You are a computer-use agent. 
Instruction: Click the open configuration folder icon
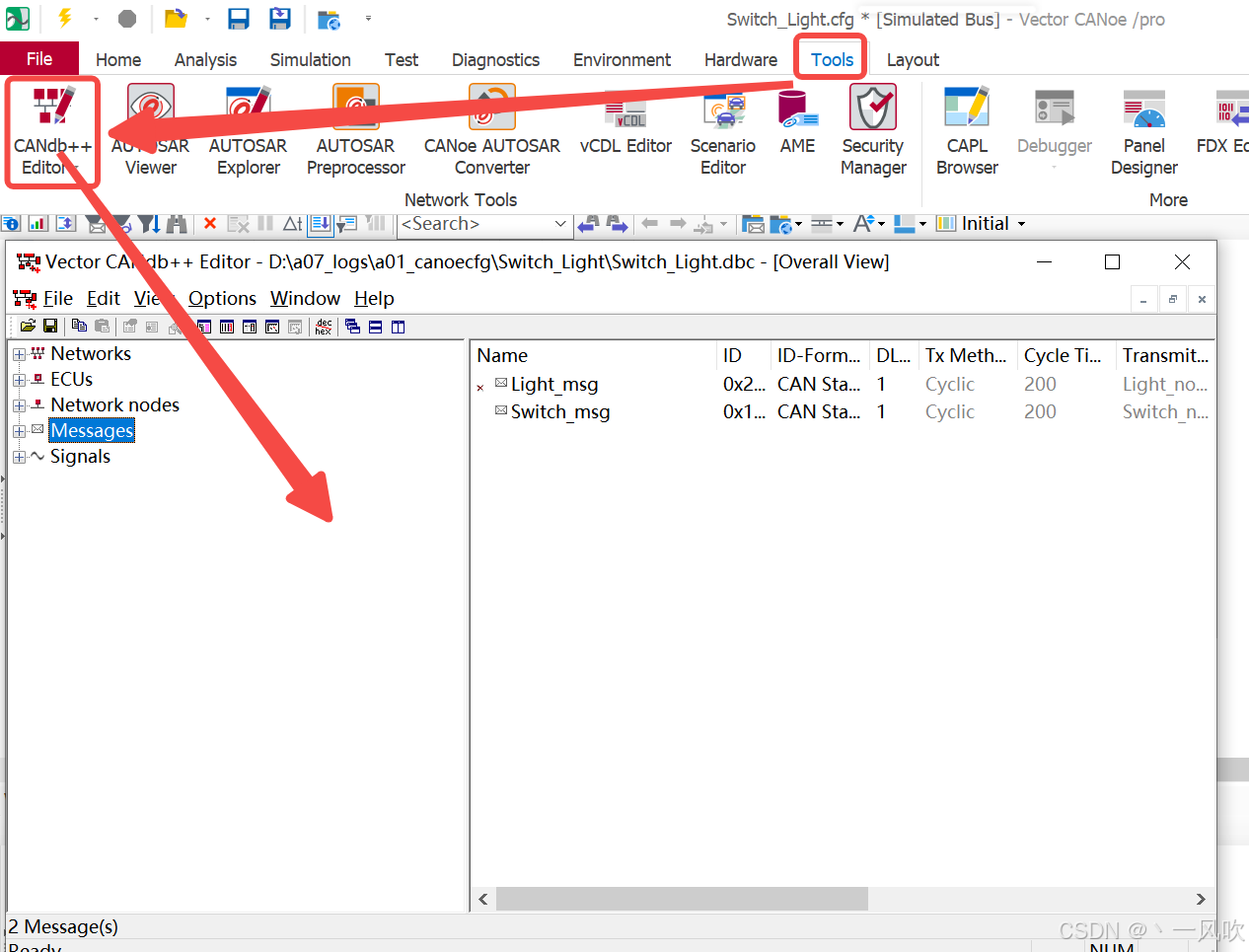(x=176, y=18)
